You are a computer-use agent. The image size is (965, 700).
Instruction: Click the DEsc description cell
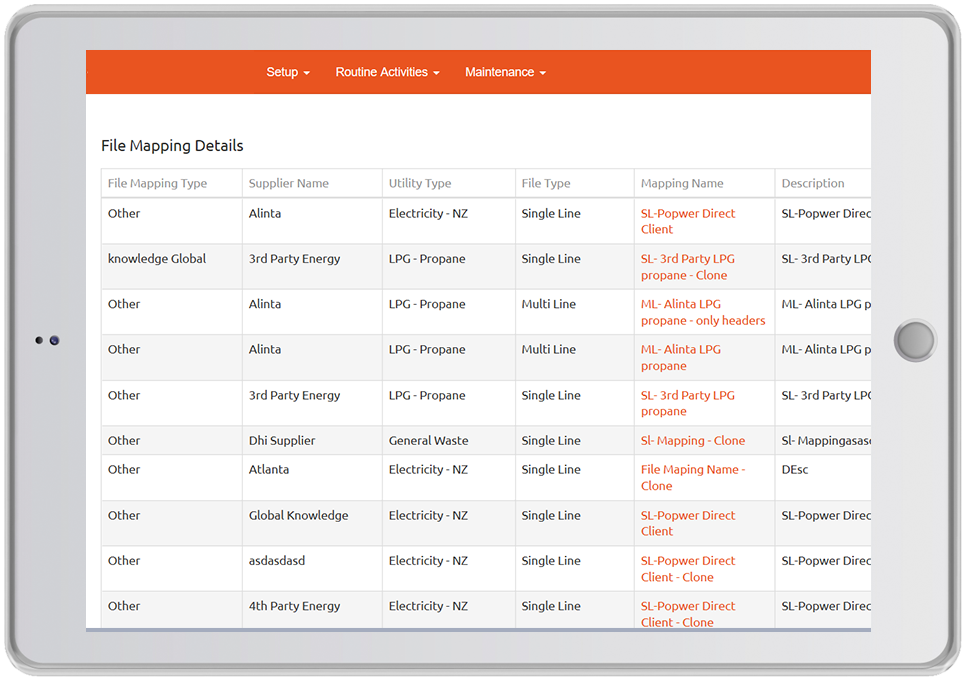(823, 477)
